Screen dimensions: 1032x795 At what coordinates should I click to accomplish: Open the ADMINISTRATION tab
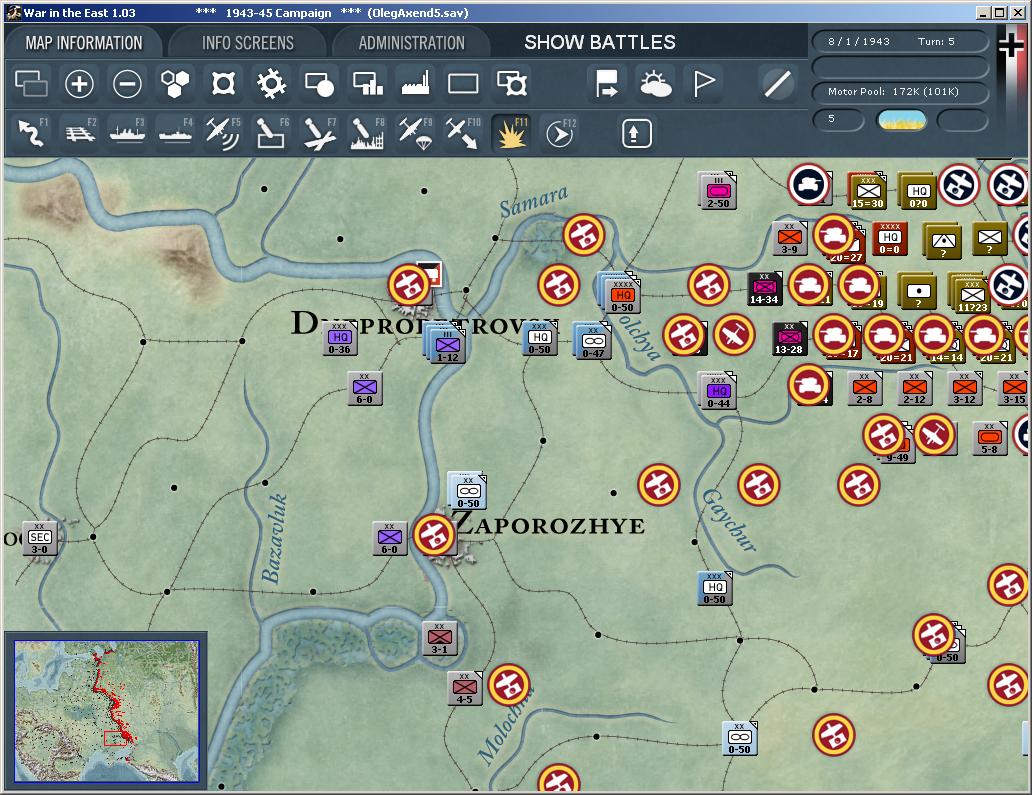411,43
